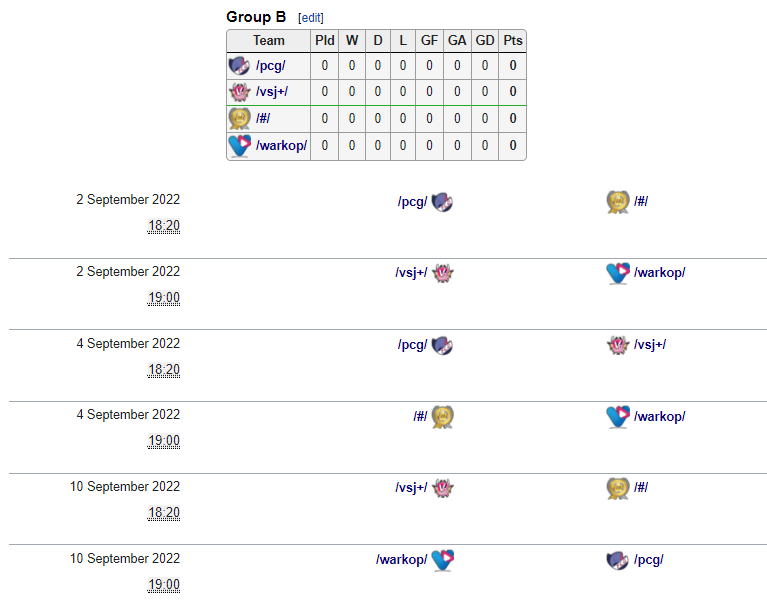Click /warkop/ icon in 10 September 19:00 match
The width and height of the screenshot is (767, 614).
(443, 560)
